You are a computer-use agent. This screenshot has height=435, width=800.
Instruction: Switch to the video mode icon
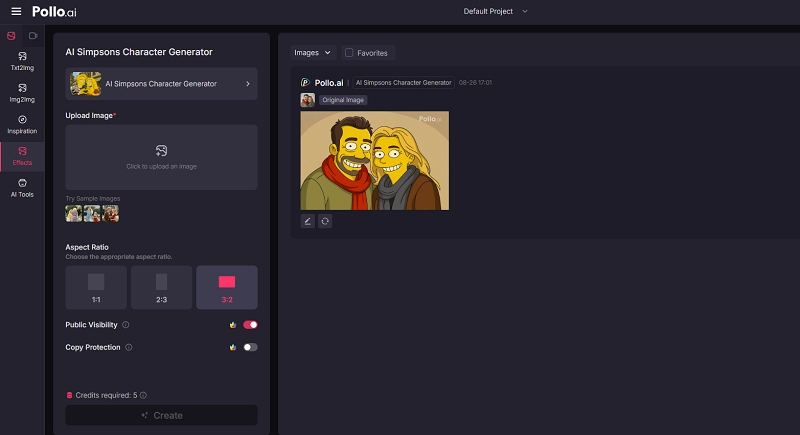tap(33, 36)
